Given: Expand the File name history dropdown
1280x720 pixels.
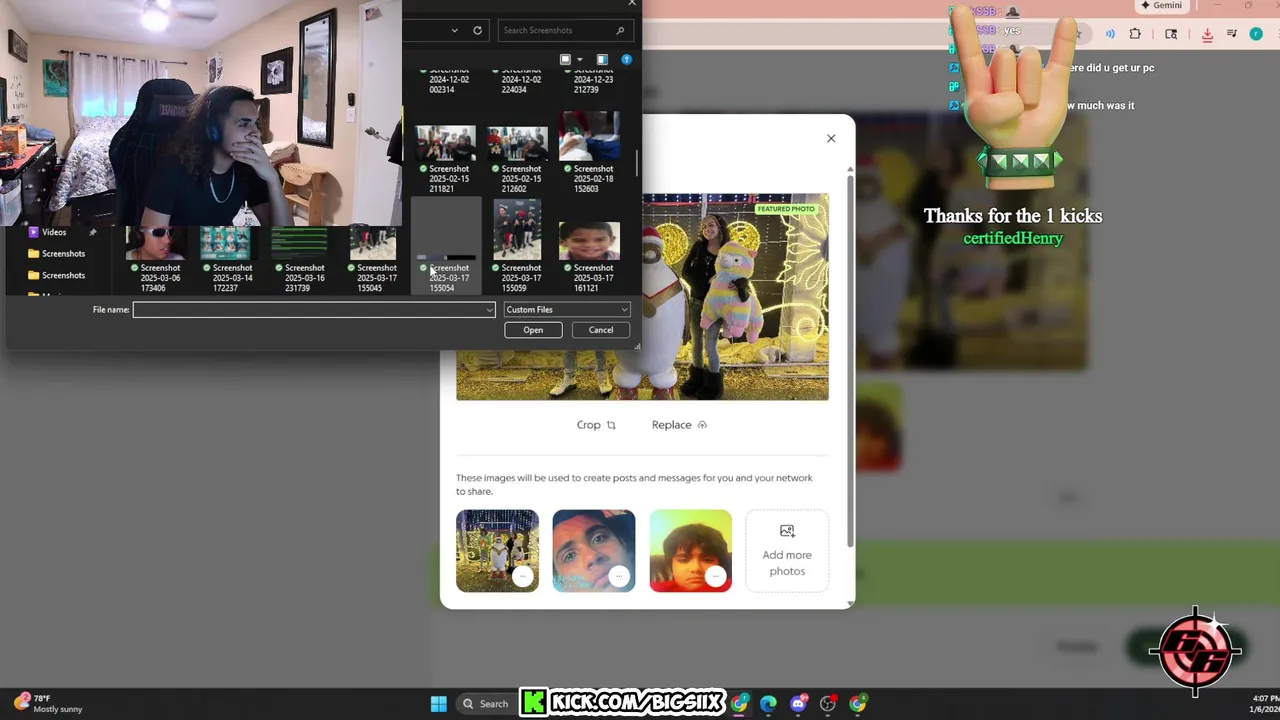Looking at the screenshot, I should (x=489, y=310).
